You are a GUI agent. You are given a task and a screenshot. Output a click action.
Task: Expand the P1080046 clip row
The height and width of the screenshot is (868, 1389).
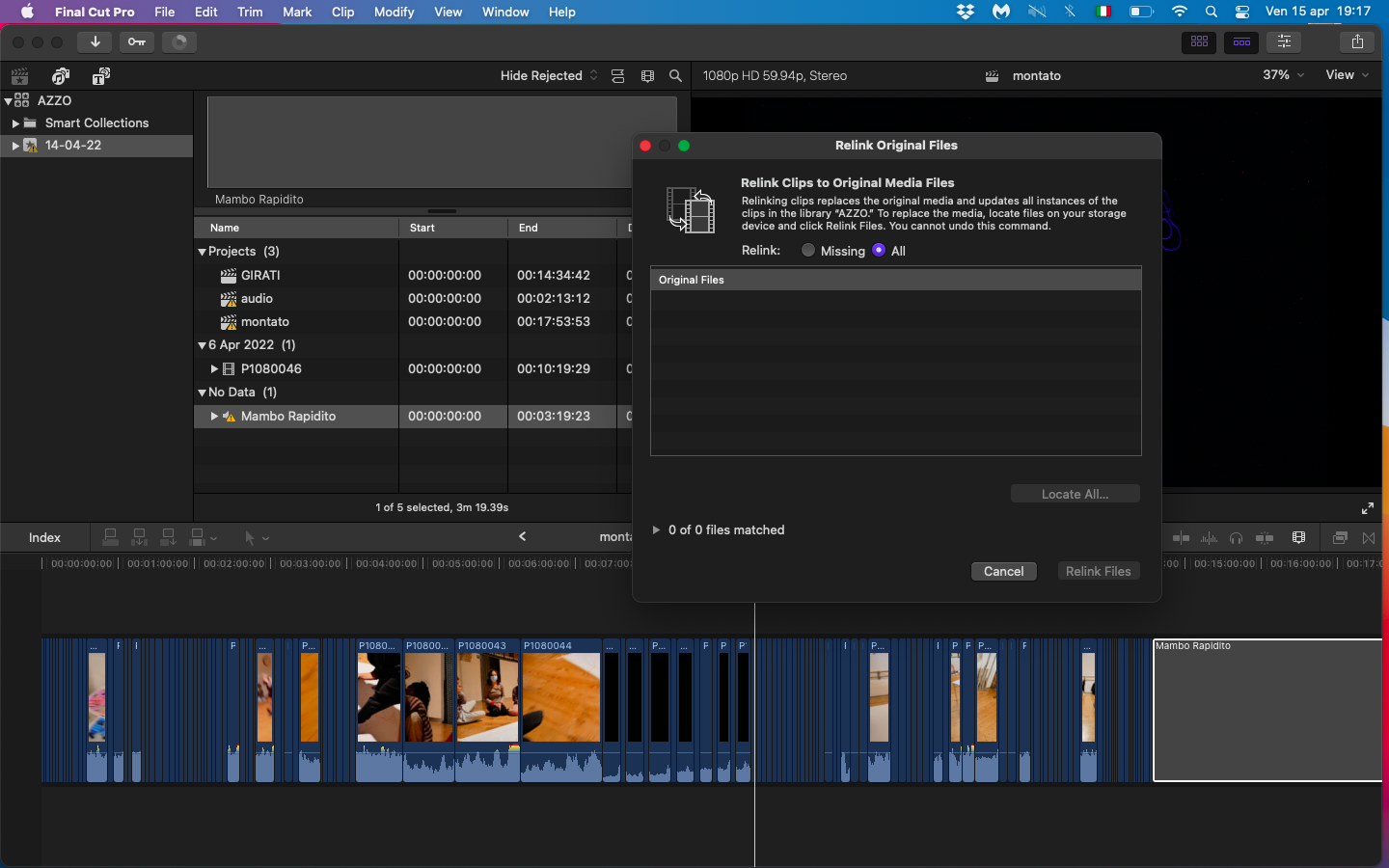pos(214,368)
